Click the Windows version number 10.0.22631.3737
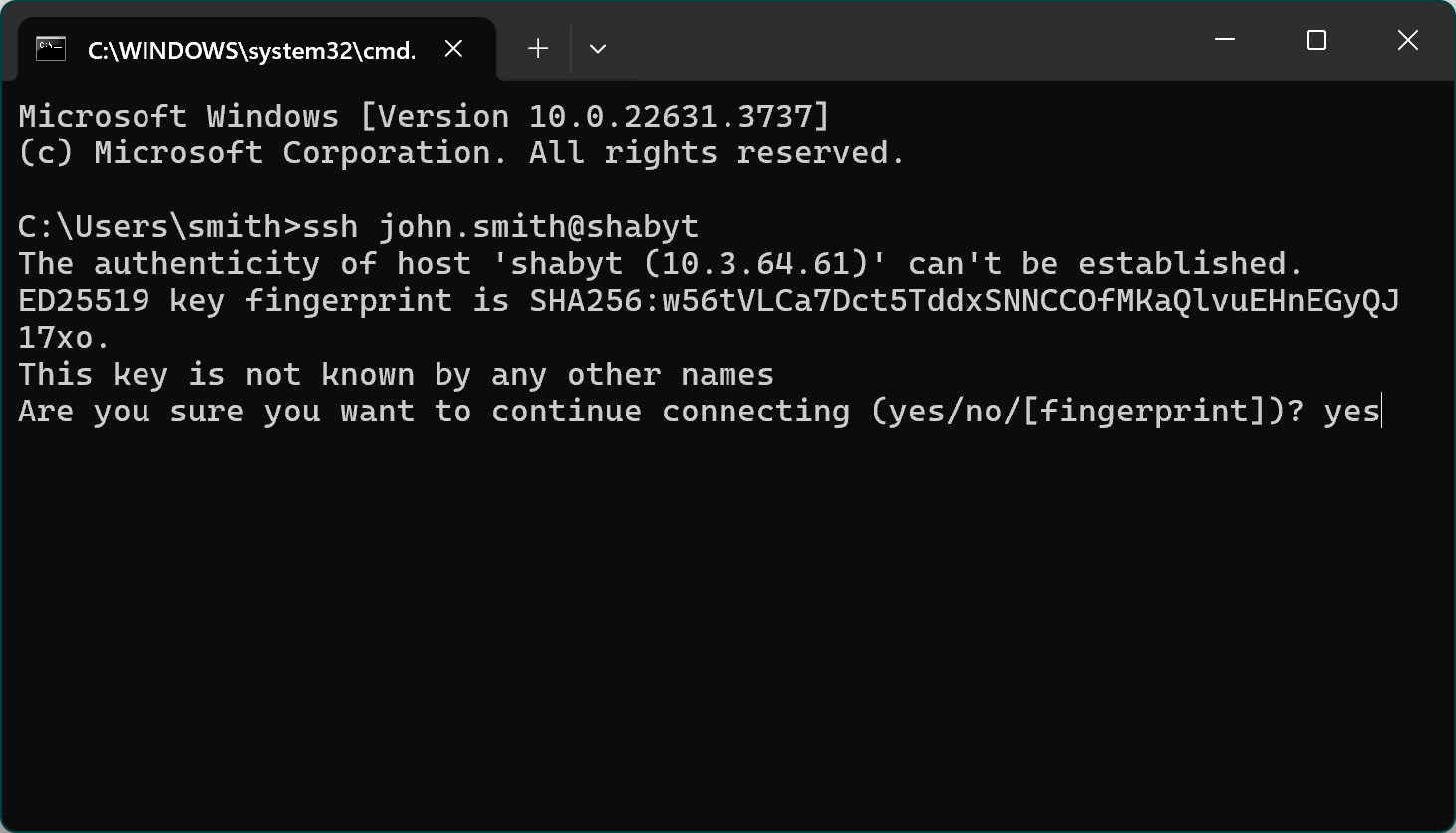This screenshot has width=1456, height=833. click(x=671, y=117)
